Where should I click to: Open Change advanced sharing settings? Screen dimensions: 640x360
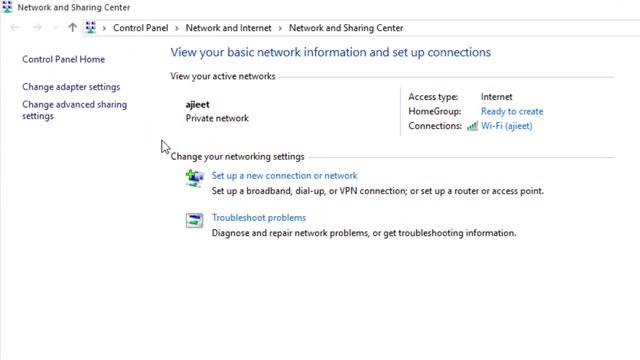click(x=75, y=110)
